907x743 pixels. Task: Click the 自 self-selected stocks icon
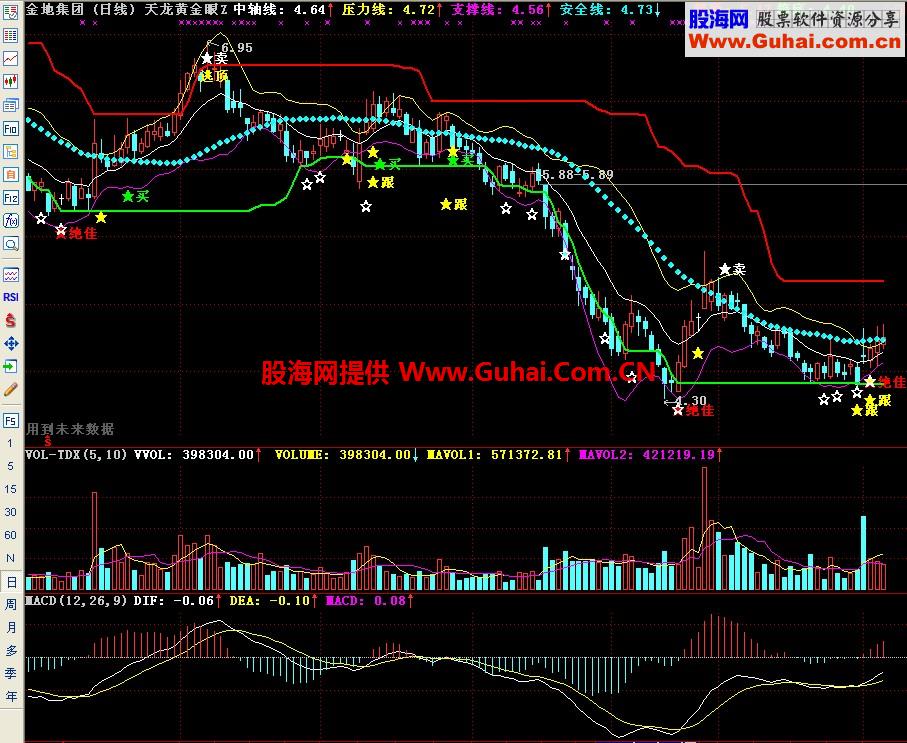point(10,174)
